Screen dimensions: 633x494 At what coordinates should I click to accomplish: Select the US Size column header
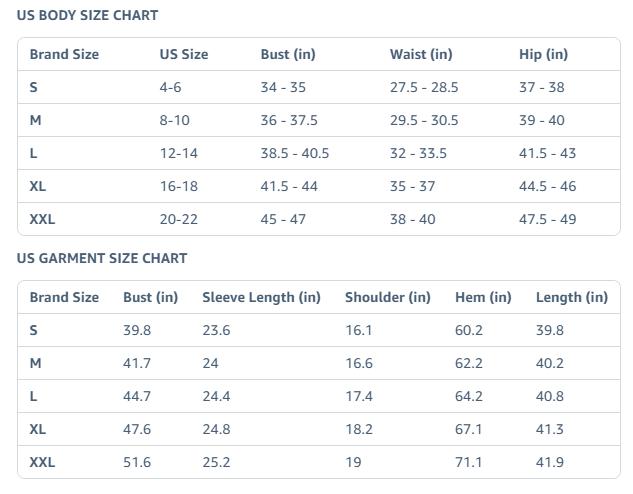[184, 54]
